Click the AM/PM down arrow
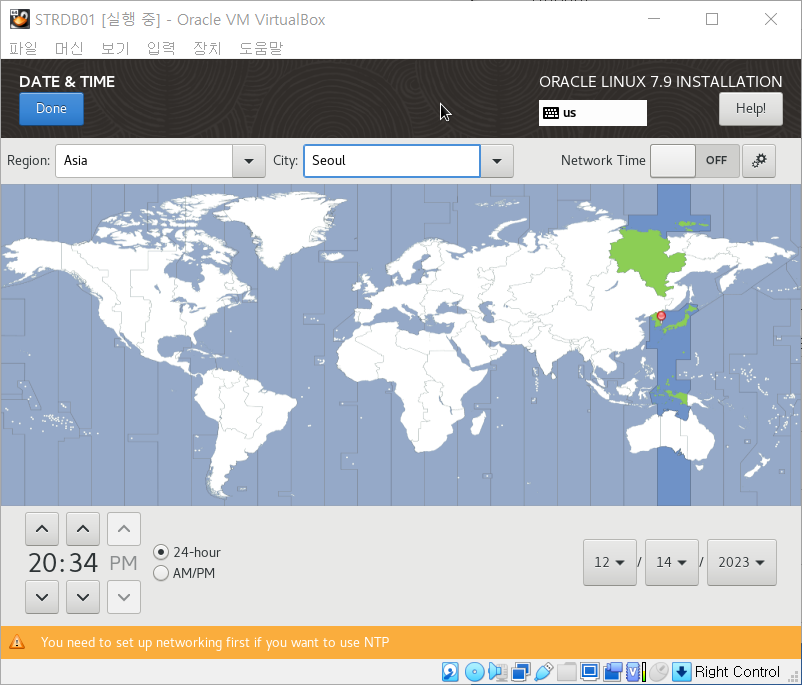 [124, 597]
